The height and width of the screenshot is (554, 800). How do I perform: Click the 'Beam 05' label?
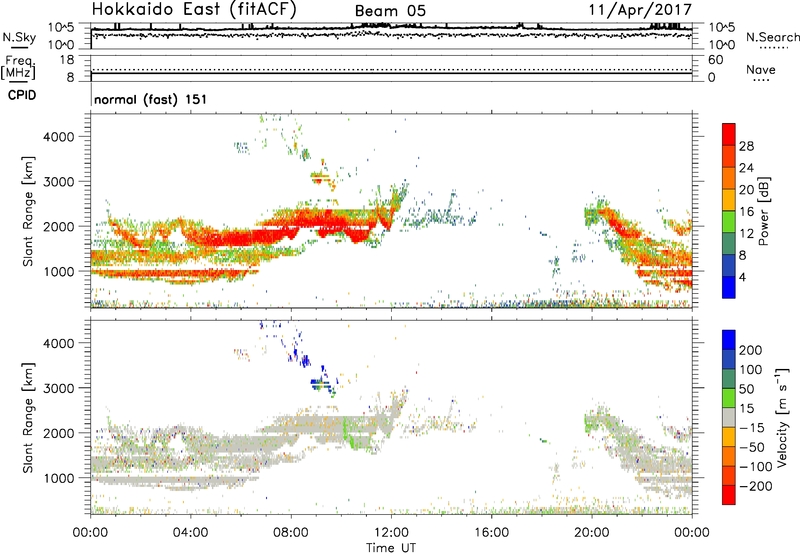pos(390,11)
